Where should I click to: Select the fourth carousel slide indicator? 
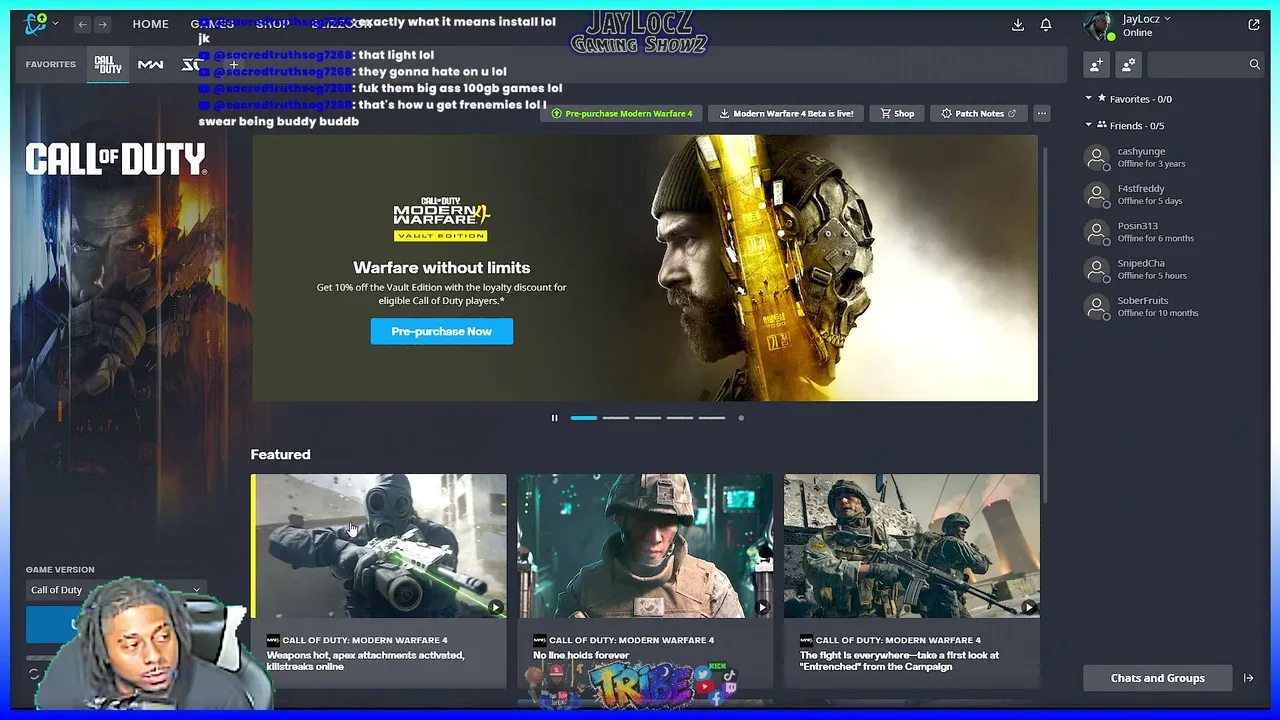point(680,418)
